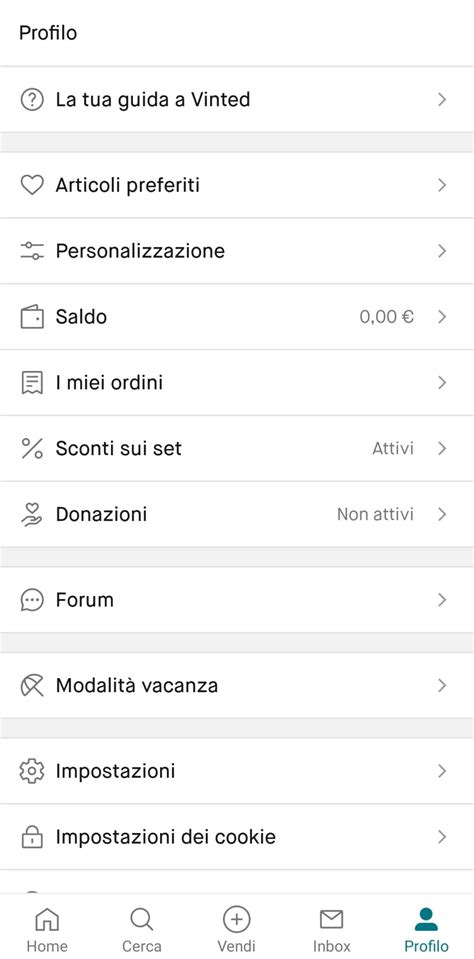The width and height of the screenshot is (474, 959).
Task: Expand the Impostazioni dei cookie chevron
Action: pos(442,837)
